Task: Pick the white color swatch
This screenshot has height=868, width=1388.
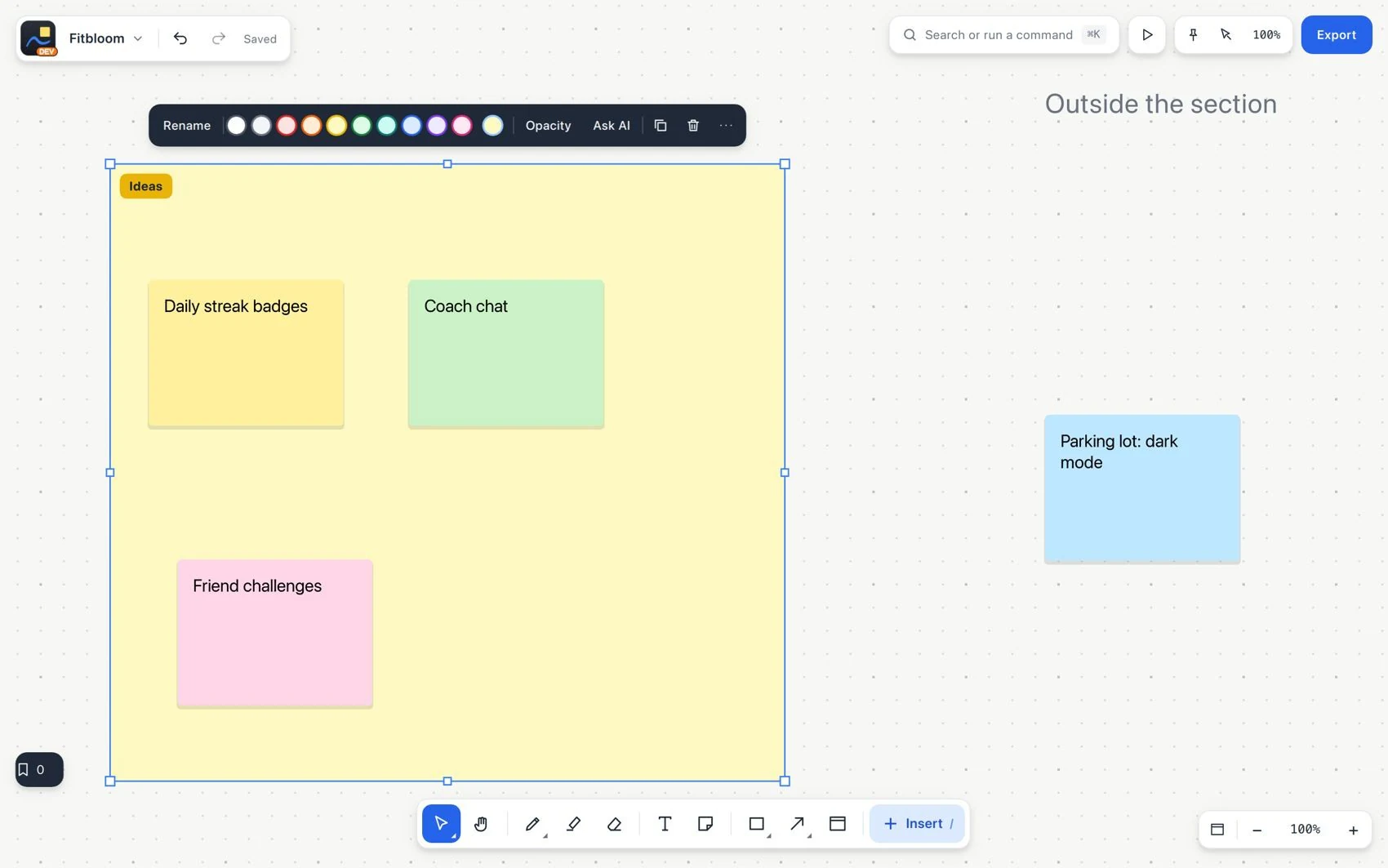Action: click(236, 125)
